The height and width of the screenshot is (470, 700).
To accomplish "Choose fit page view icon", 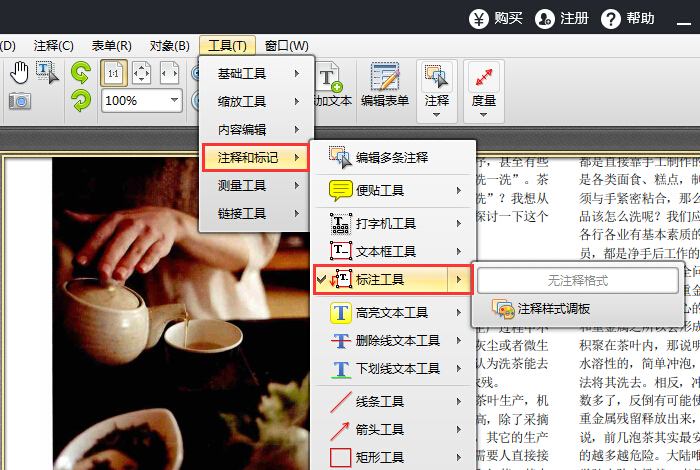I will coord(142,73).
